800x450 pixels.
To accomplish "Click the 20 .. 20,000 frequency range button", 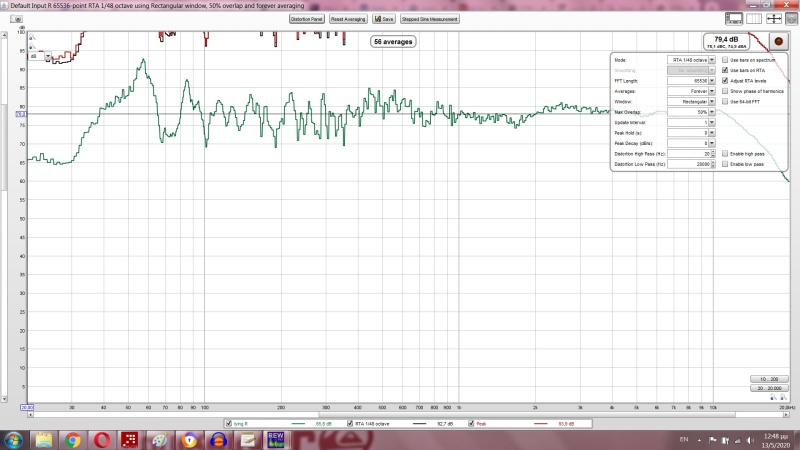I will tap(769, 388).
